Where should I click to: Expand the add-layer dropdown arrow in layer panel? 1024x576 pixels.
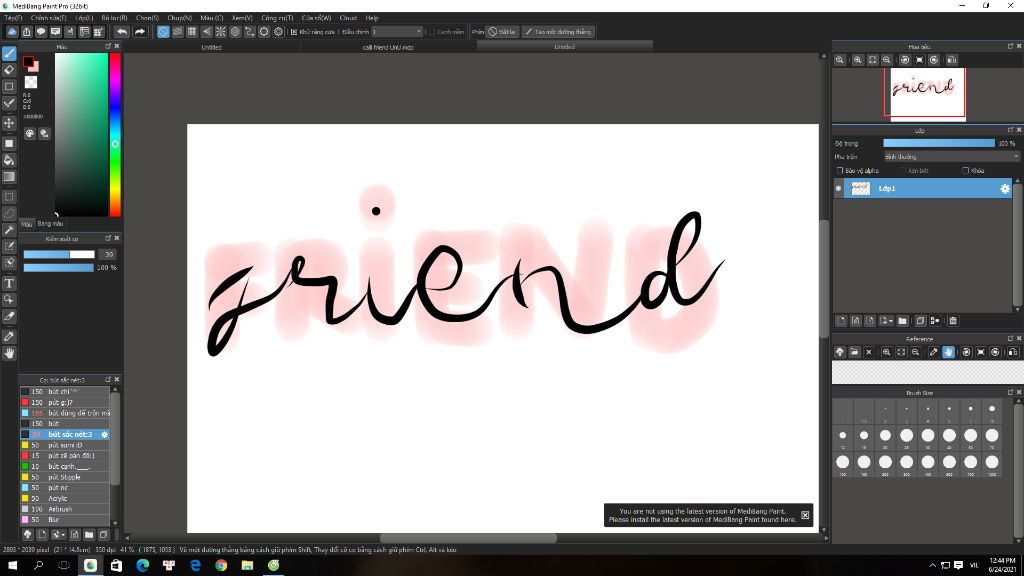[x=891, y=321]
